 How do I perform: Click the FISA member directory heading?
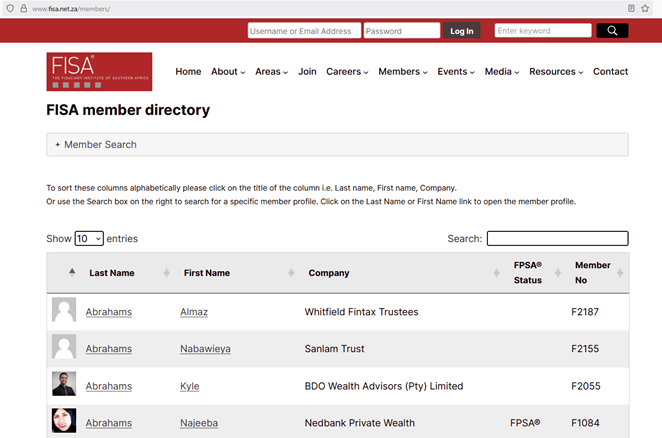128,110
